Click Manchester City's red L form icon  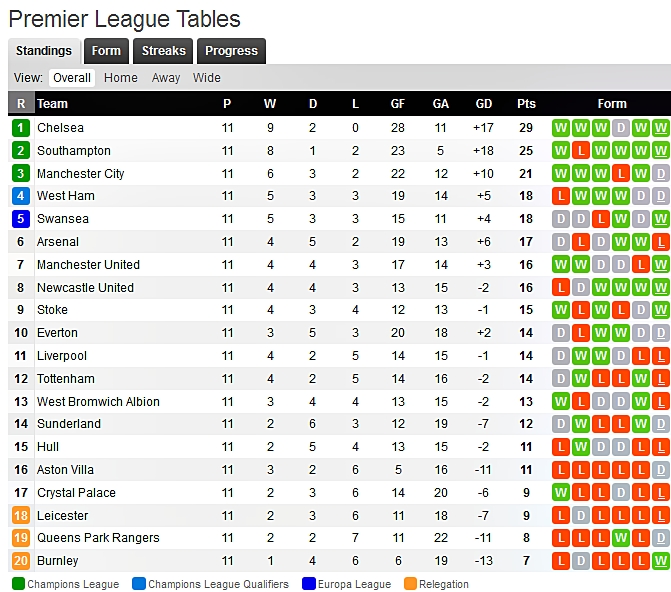621,173
